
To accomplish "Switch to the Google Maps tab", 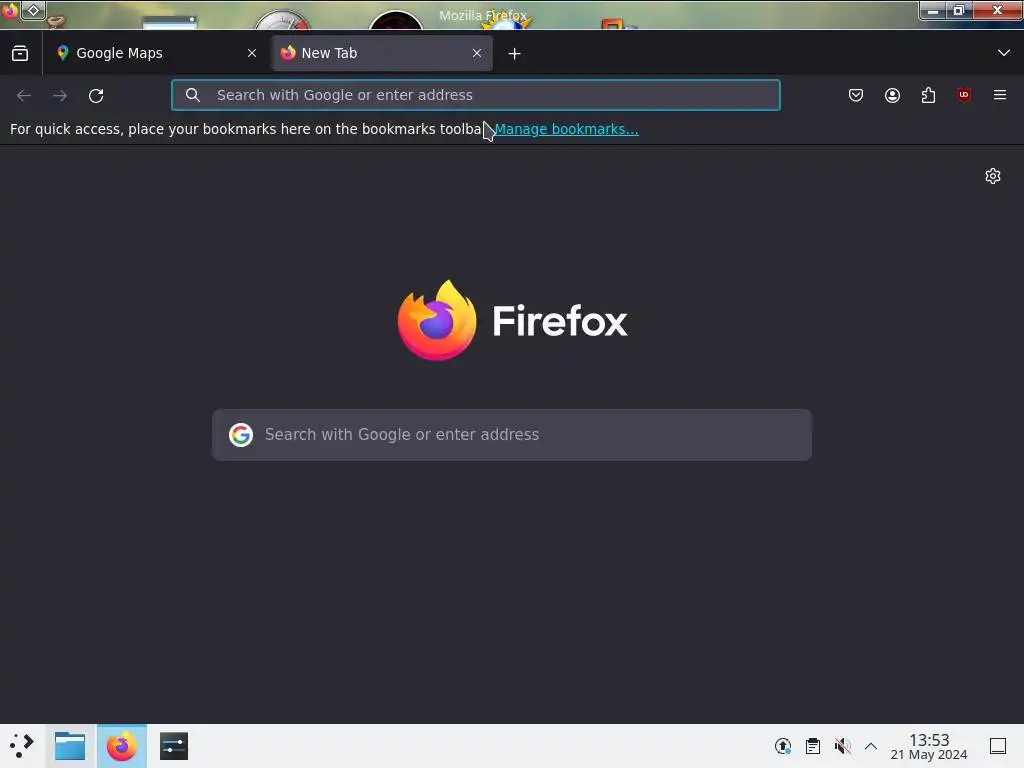I will (157, 53).
